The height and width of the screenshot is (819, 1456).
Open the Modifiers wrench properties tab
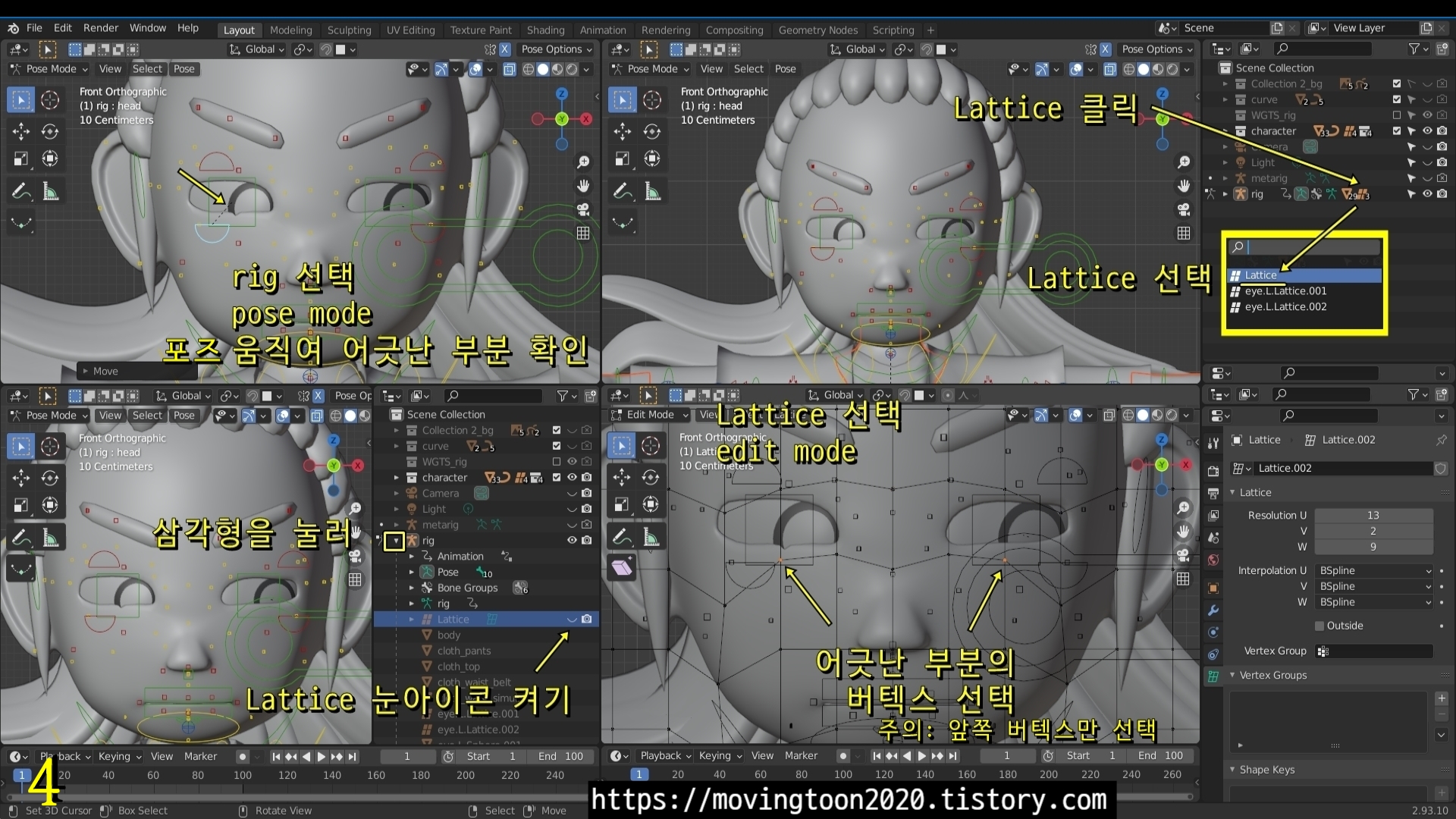pyautogui.click(x=1213, y=610)
